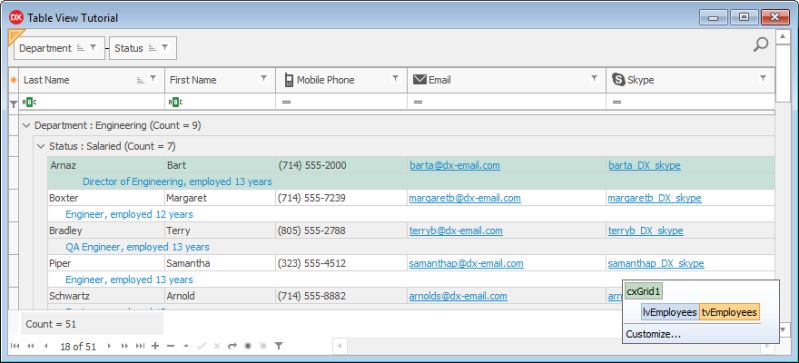Screen dimensions: 799x363
Task: Click the cxGrid1 item in popup
Action: point(644,292)
